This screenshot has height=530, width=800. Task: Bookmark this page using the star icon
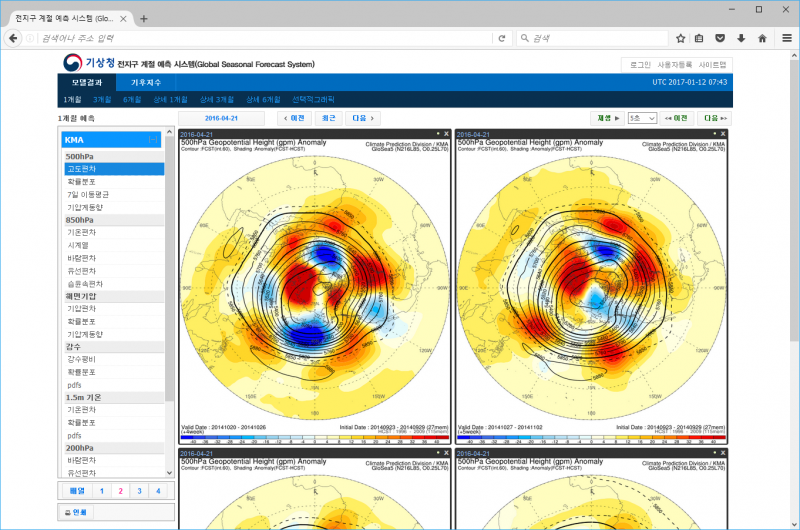[681, 38]
